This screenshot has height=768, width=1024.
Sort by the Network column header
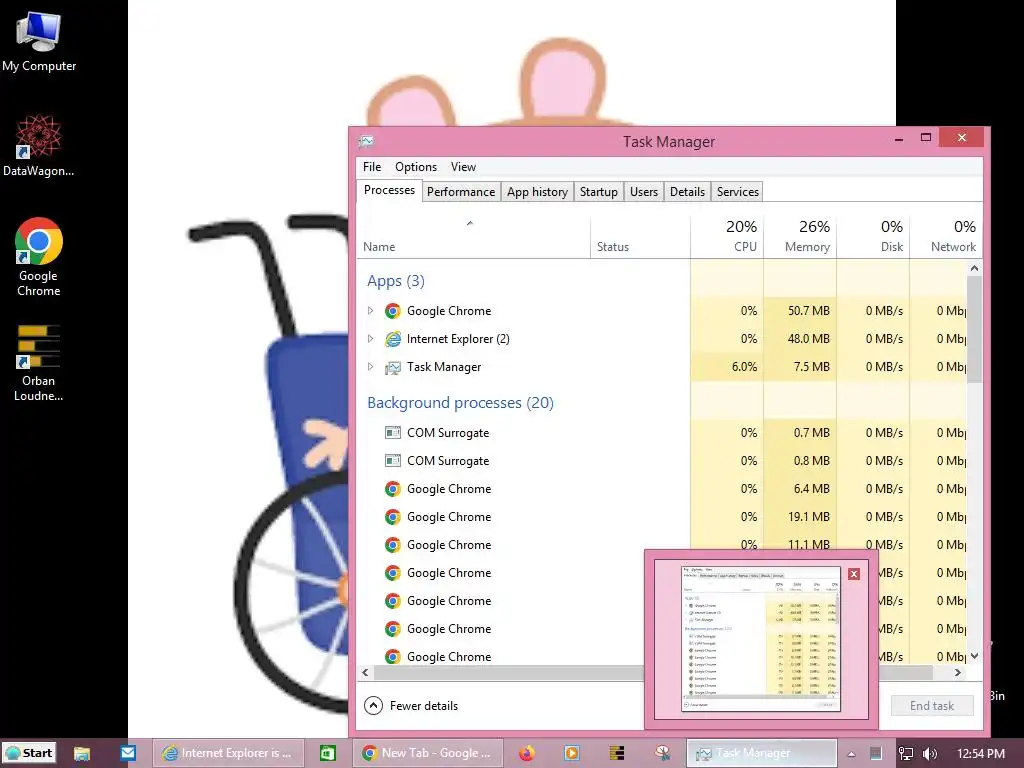(946, 236)
